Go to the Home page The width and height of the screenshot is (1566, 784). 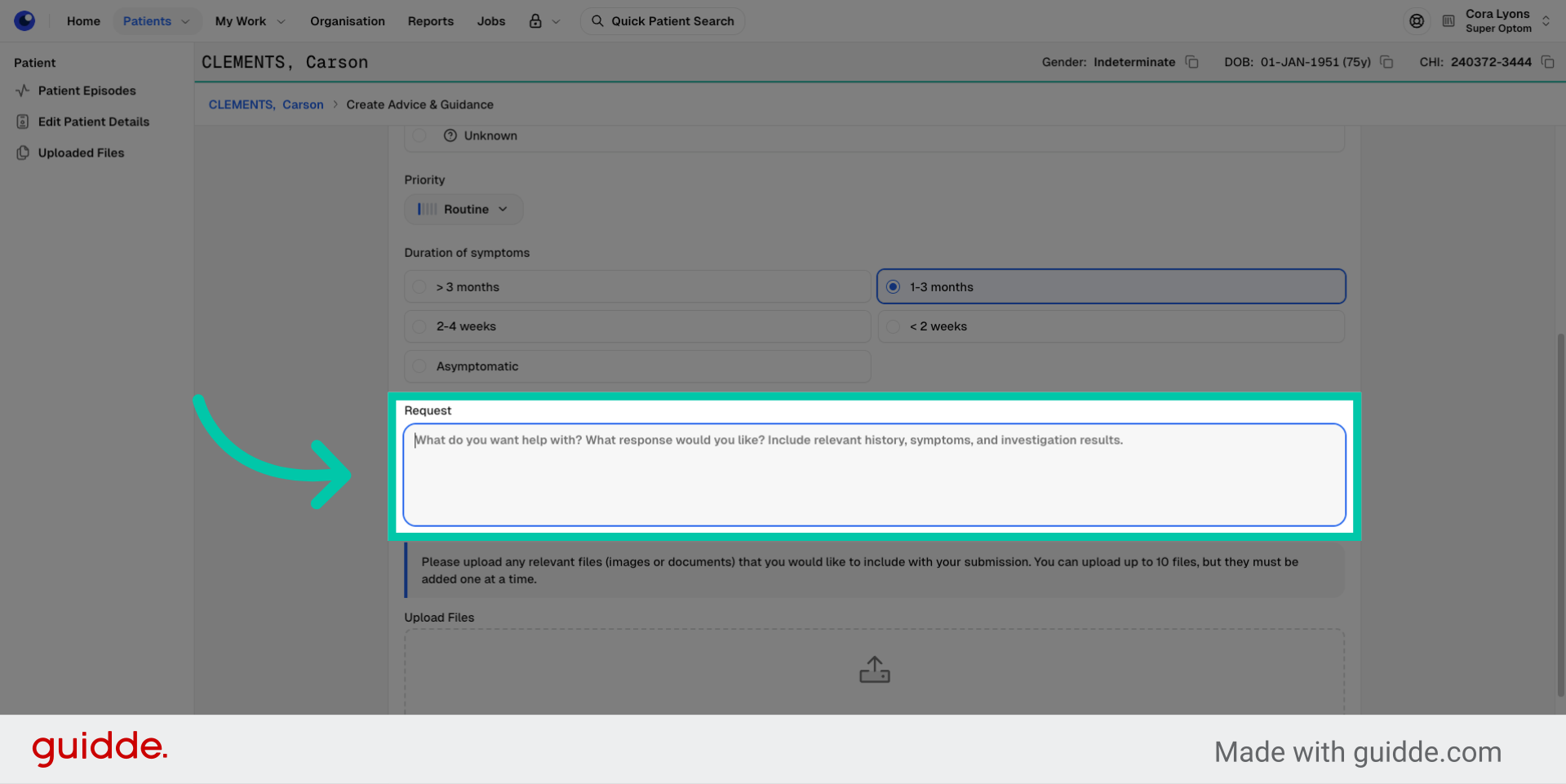(83, 21)
